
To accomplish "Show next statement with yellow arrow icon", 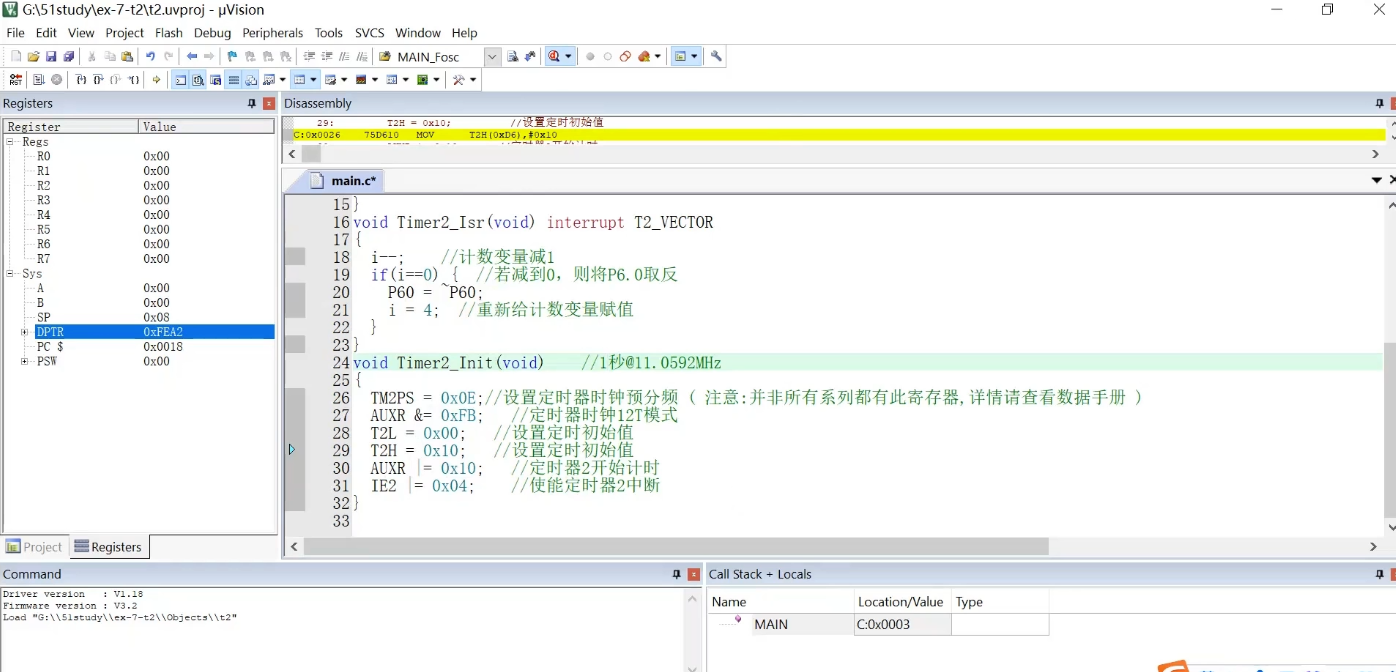I will (156, 80).
